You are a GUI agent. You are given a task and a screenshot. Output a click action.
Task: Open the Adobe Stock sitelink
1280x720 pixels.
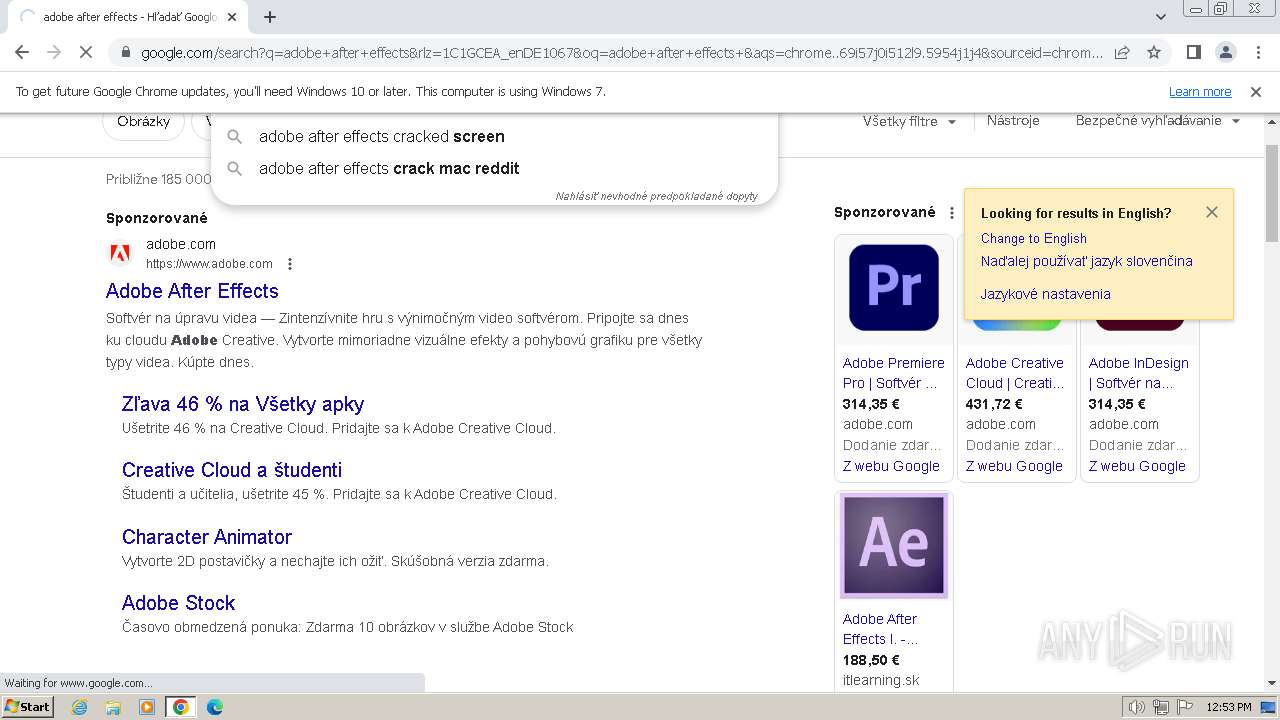pyautogui.click(x=178, y=603)
